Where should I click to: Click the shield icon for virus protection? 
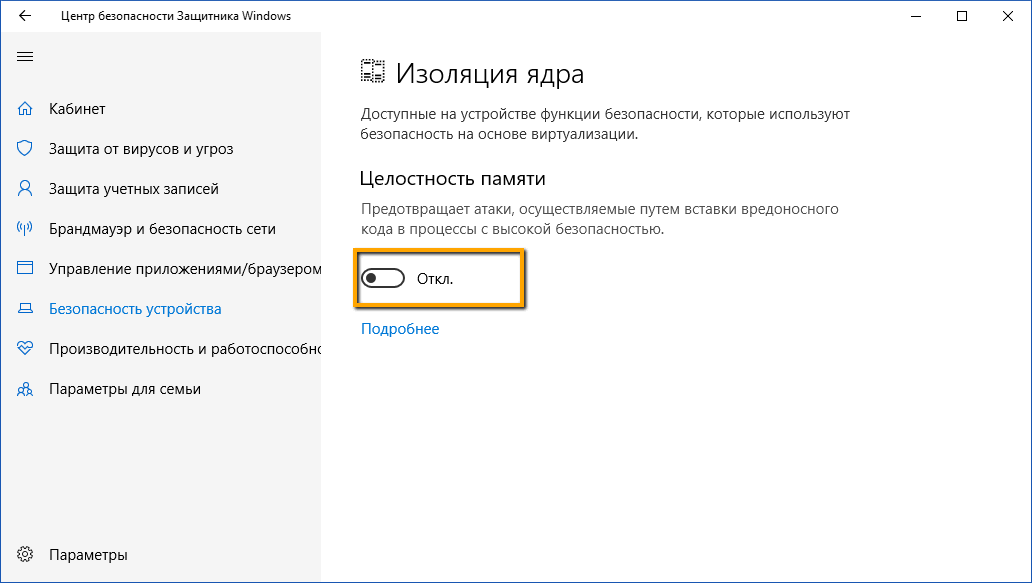tap(26, 149)
